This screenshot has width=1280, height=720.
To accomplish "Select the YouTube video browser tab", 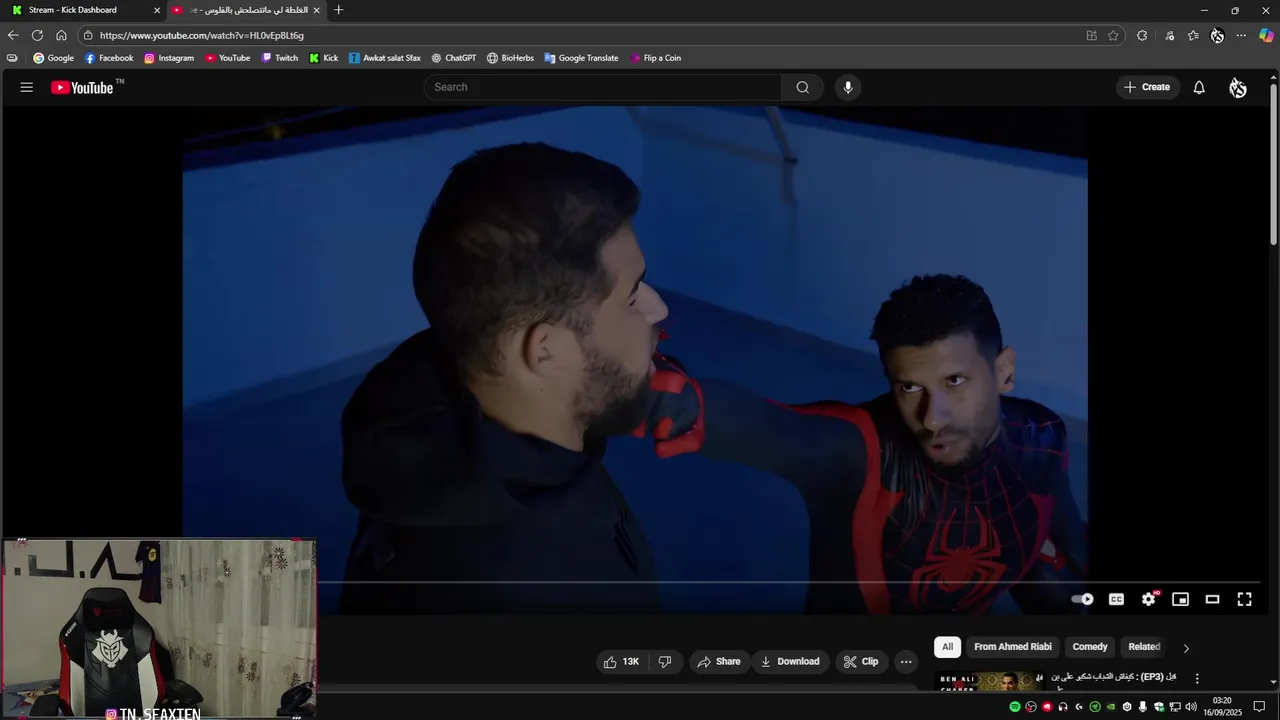I will [x=248, y=10].
